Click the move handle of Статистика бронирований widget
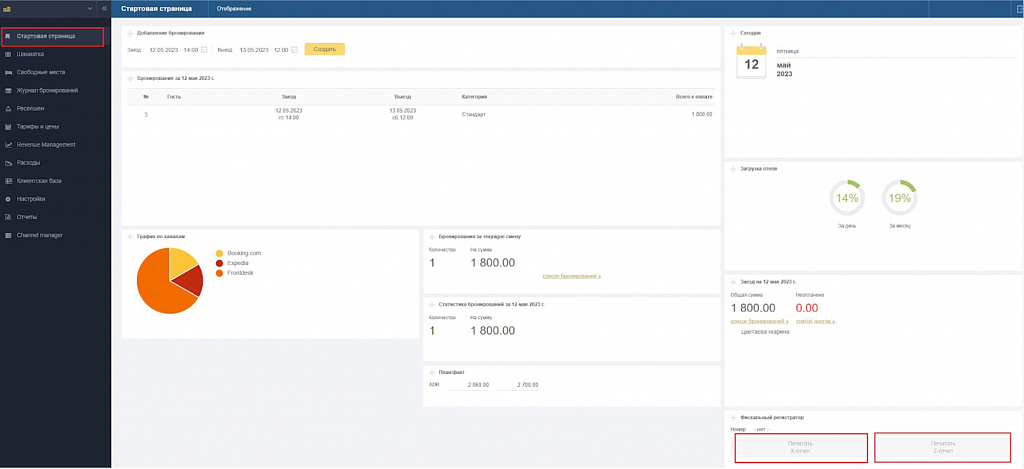Viewport: 1024px width, 469px height. [x=432, y=304]
